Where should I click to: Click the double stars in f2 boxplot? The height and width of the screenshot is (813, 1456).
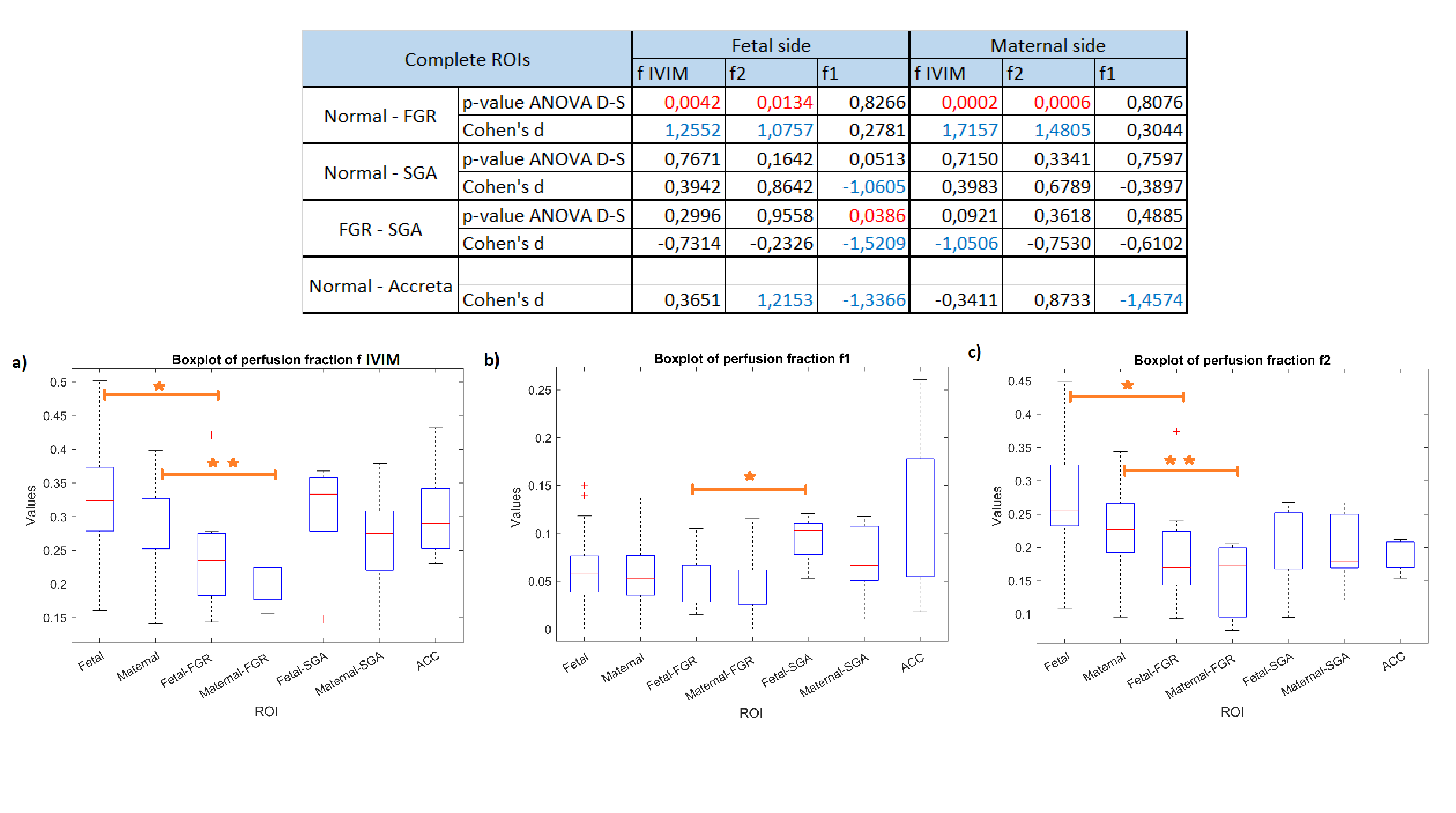pos(1179,460)
